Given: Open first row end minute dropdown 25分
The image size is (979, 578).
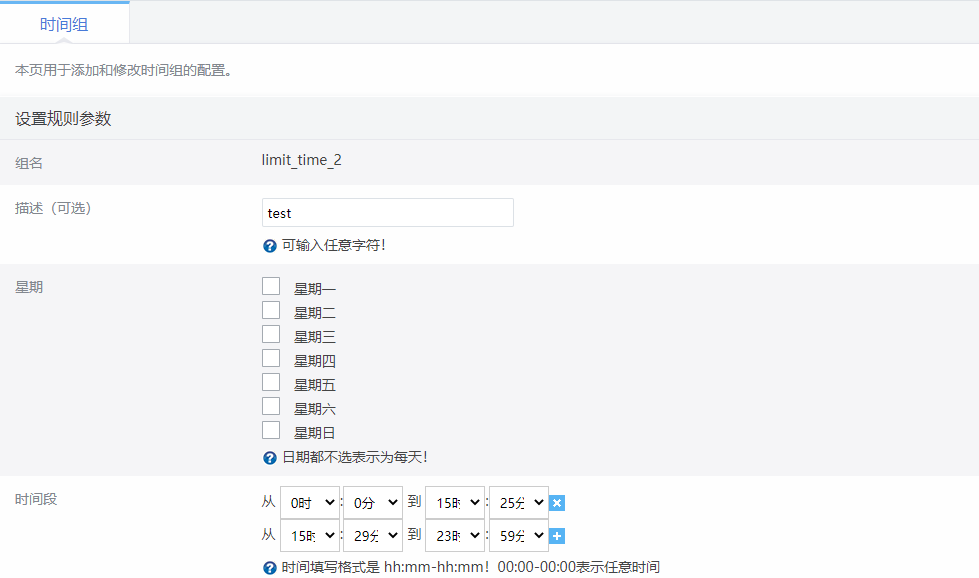Looking at the screenshot, I should click(518, 503).
